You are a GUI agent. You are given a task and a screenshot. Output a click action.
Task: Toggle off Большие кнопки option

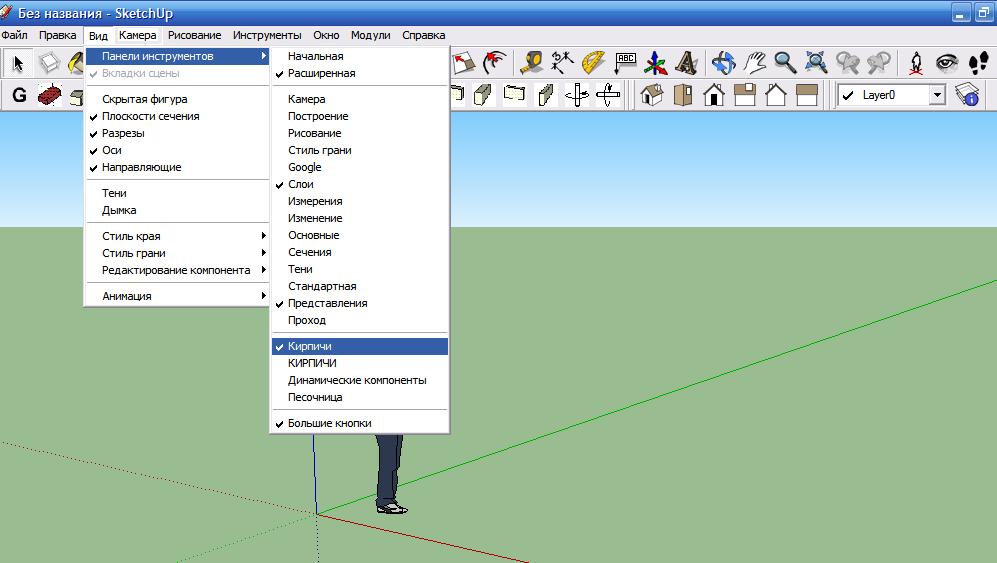click(x=329, y=423)
